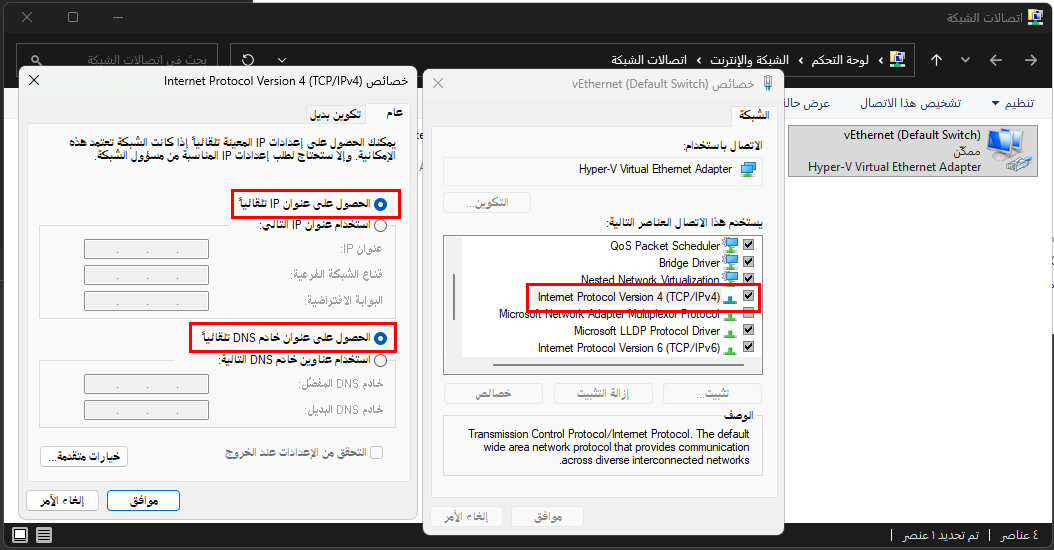Switch to large icons view in status bar
1054x550 pixels.
[x=19, y=535]
